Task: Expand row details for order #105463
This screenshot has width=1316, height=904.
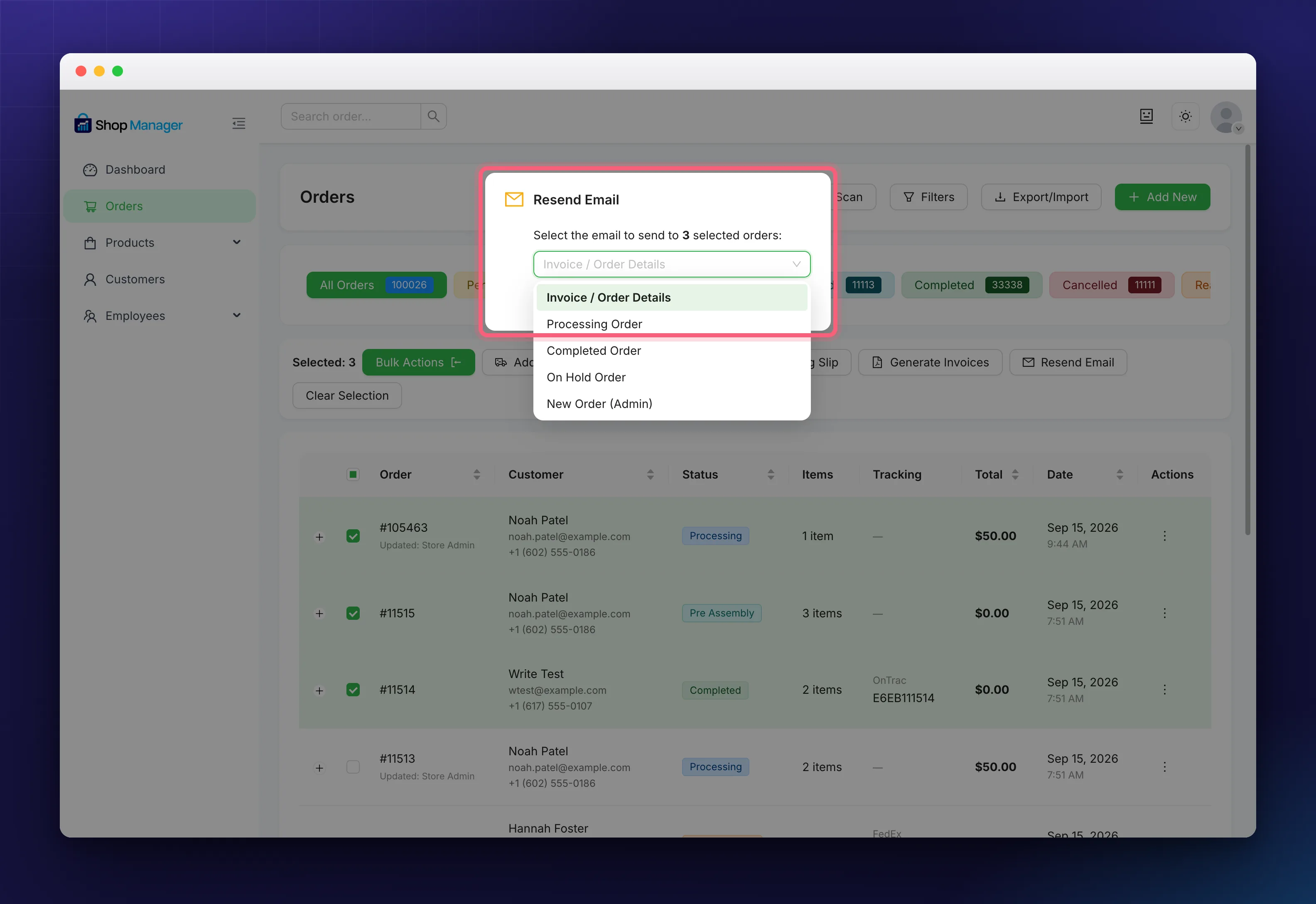Action: pyautogui.click(x=319, y=536)
